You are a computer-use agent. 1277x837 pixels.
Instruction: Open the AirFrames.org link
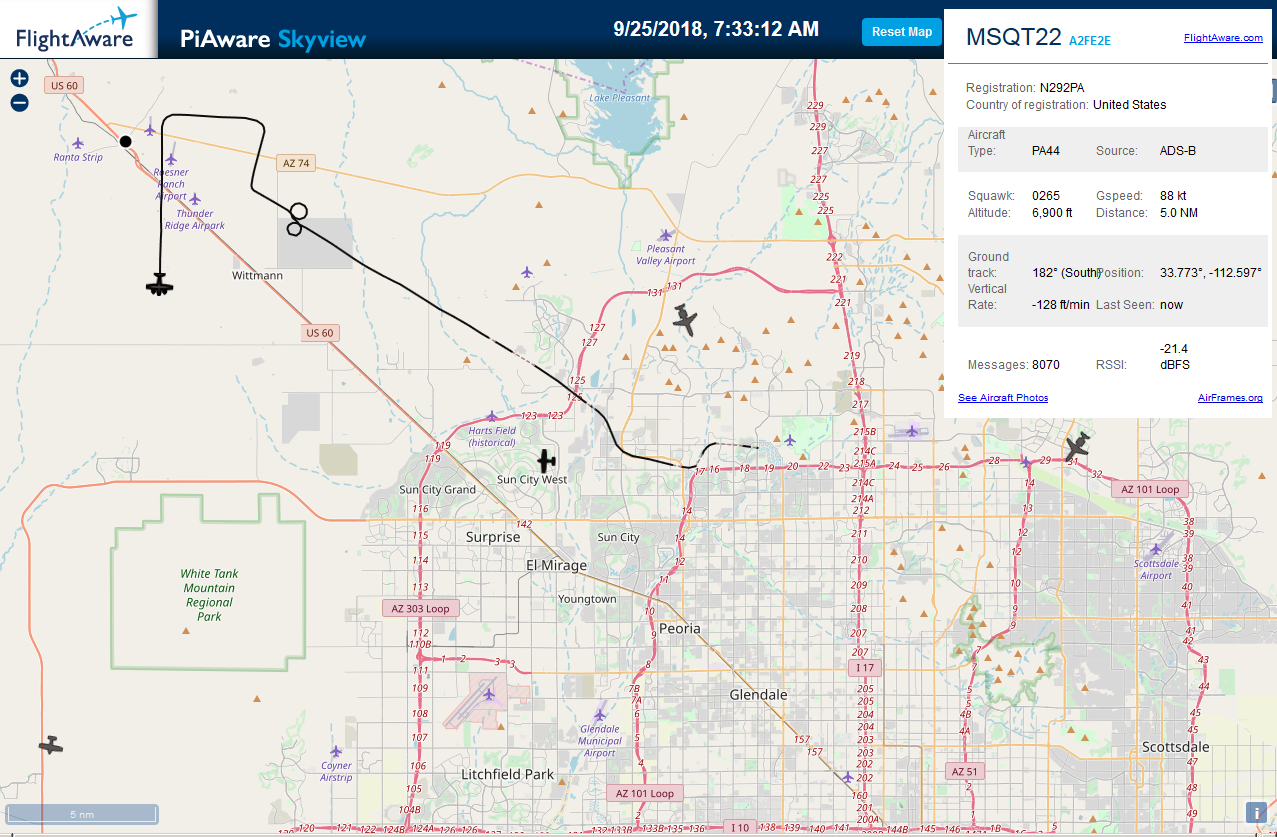[x=1230, y=398]
